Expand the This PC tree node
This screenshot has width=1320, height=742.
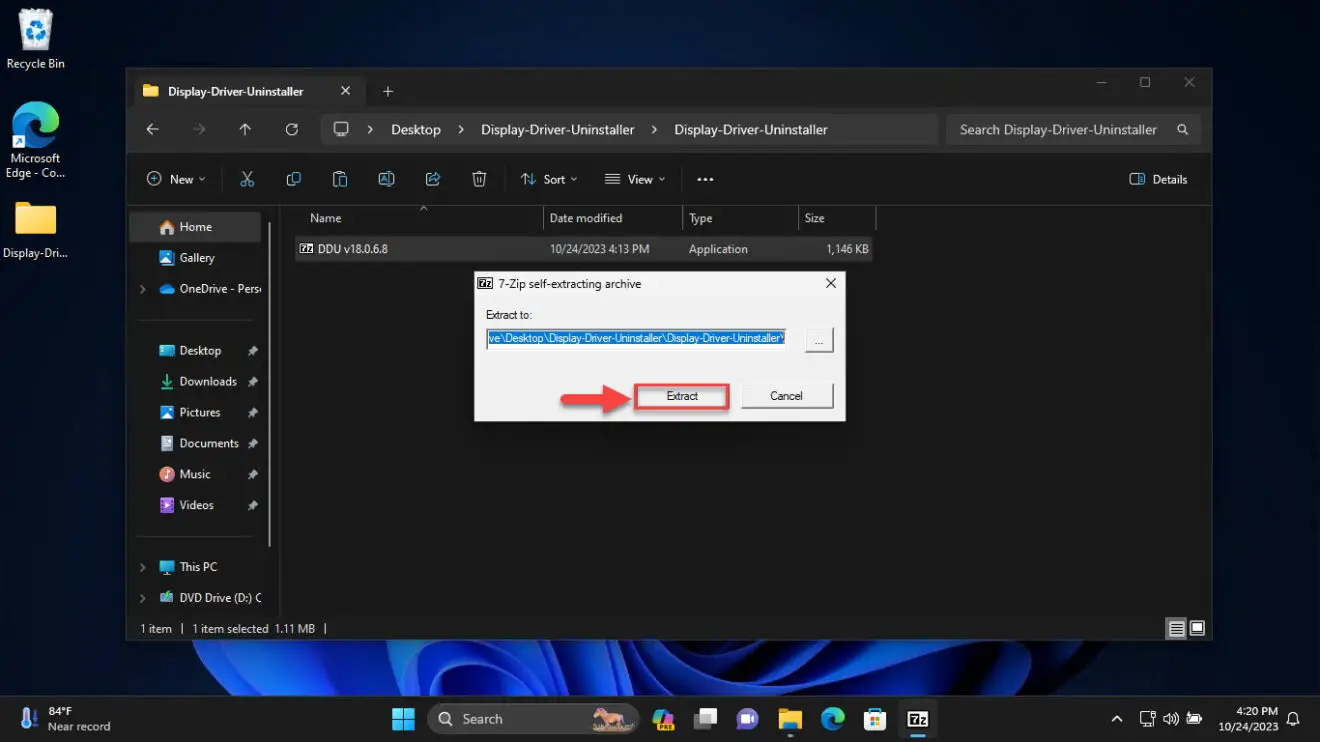click(x=142, y=567)
